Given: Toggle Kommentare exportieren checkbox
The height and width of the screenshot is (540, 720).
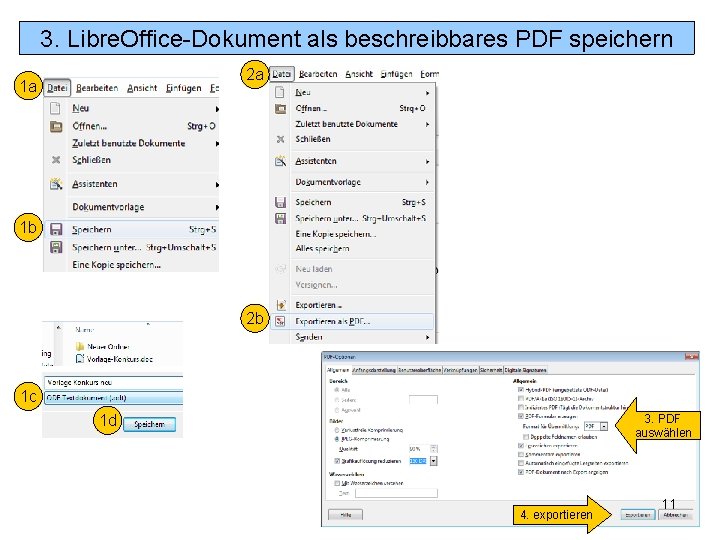Looking at the screenshot, I should coord(521,454).
